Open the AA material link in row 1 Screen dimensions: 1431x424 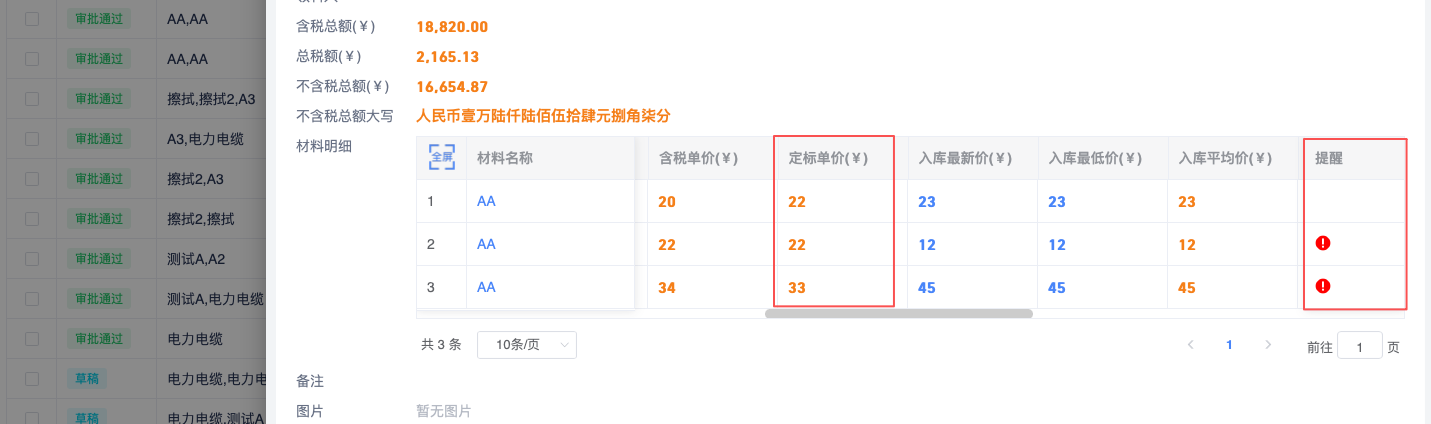(x=486, y=201)
